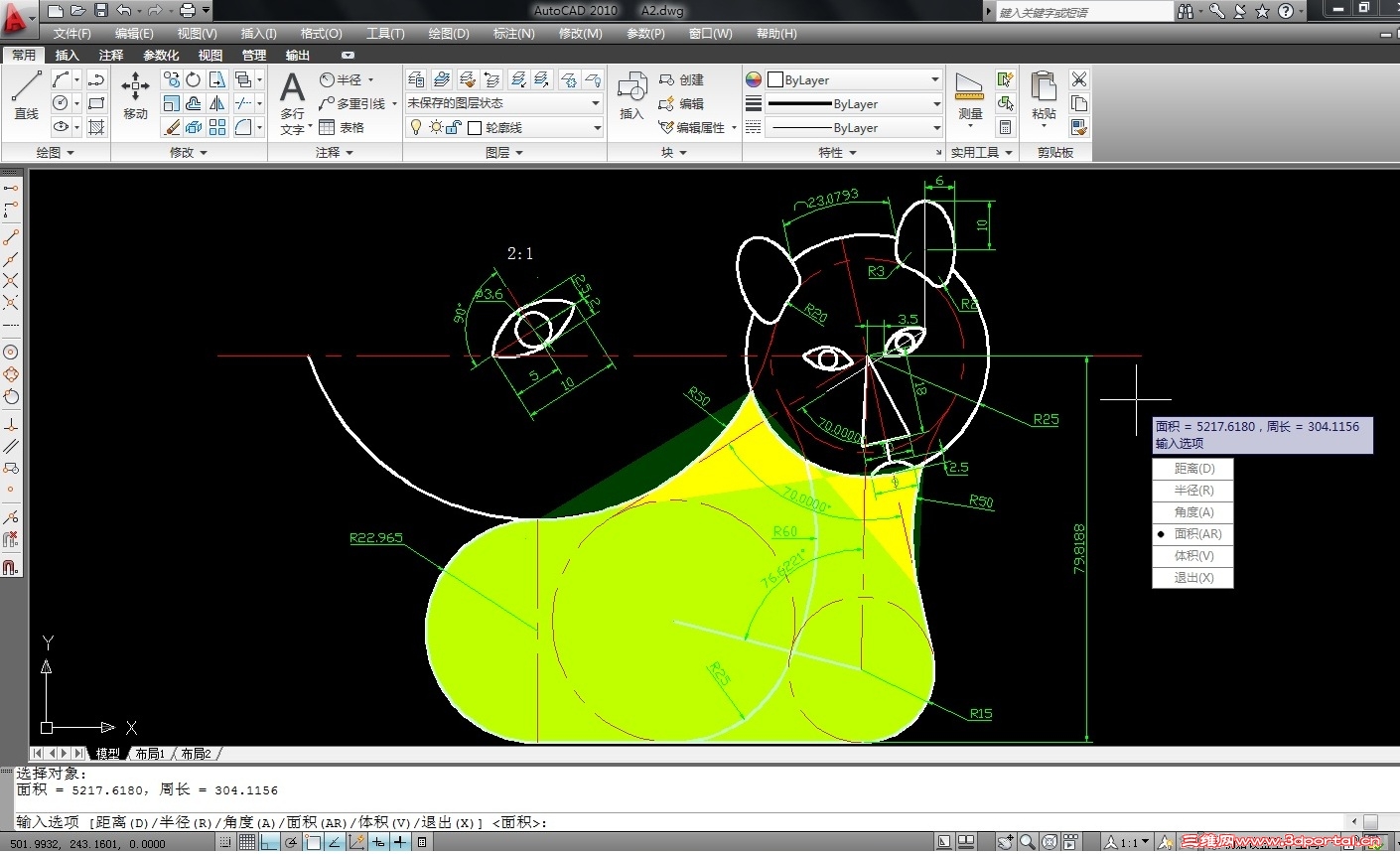The image size is (1400, 854).
Task: Expand the 修改 panel
Action: (189, 153)
